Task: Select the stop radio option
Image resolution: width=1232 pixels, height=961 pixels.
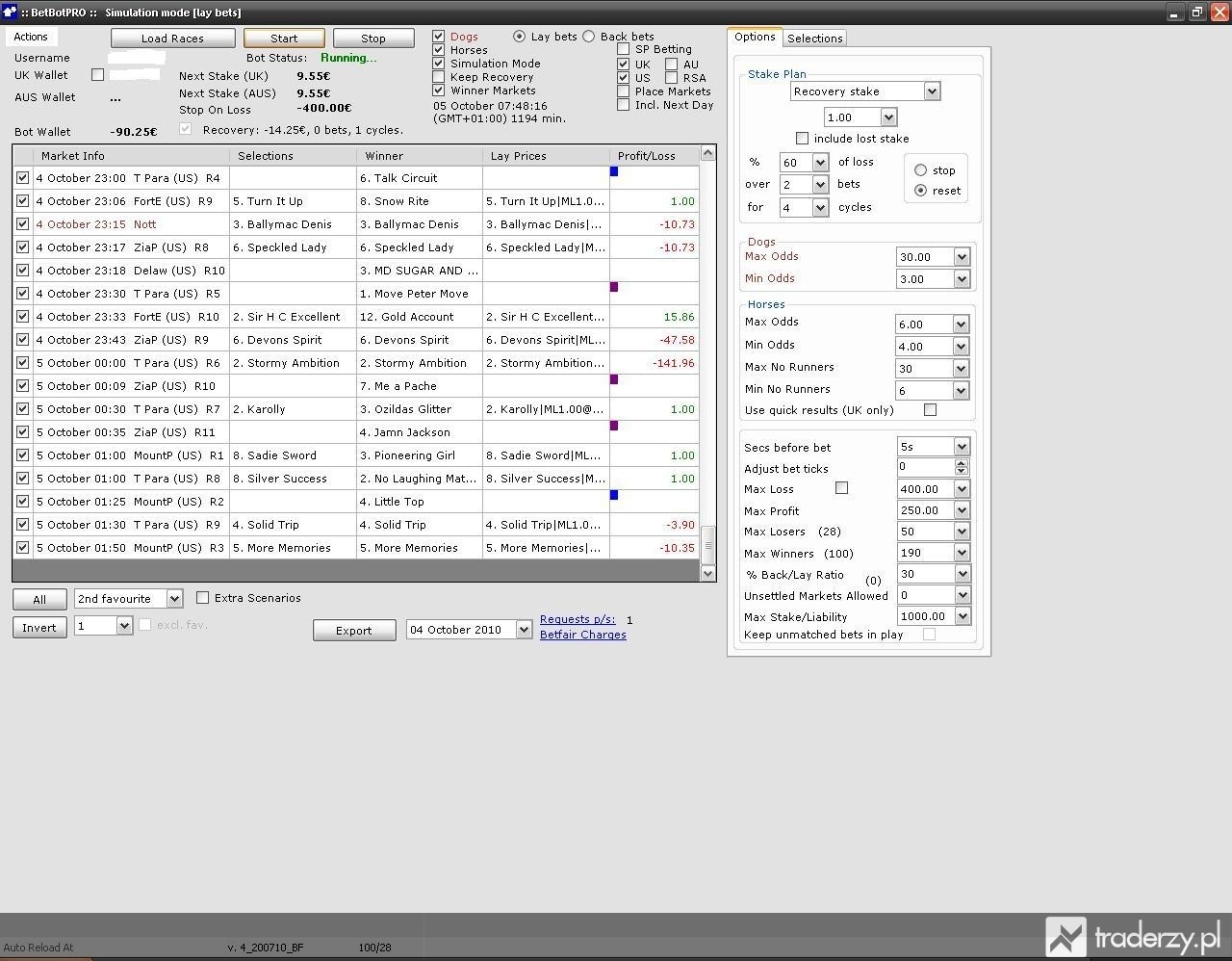Action: tap(921, 170)
